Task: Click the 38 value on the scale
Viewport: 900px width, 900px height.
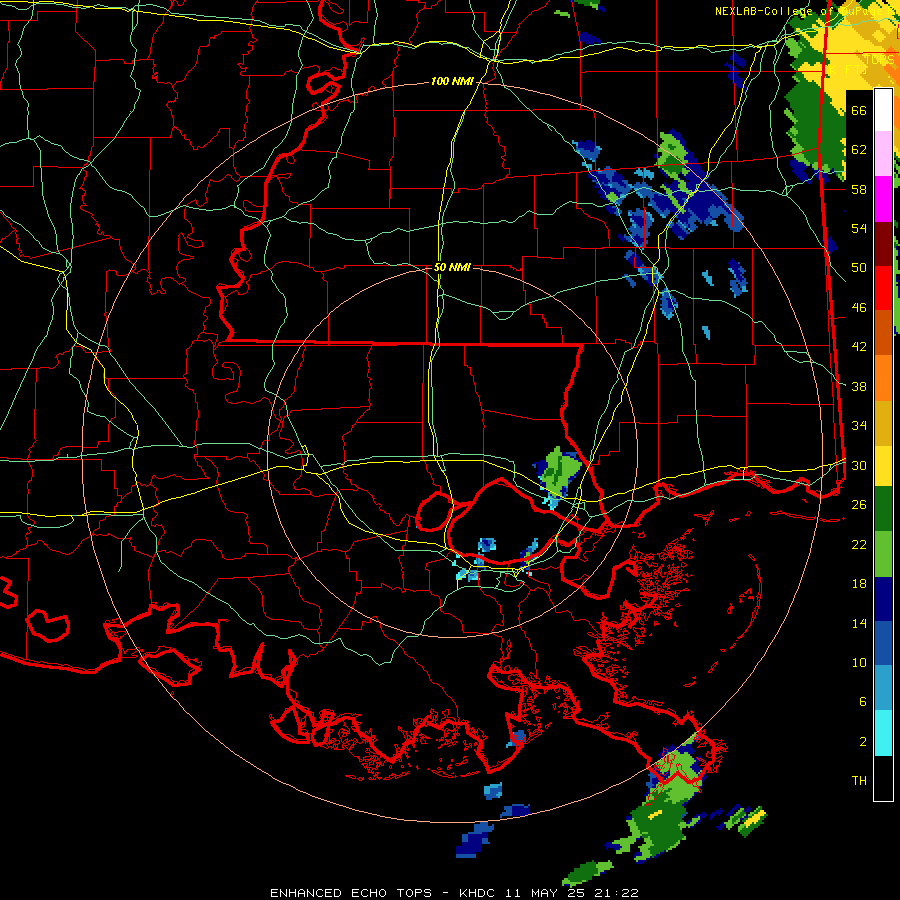Action: 859,386
